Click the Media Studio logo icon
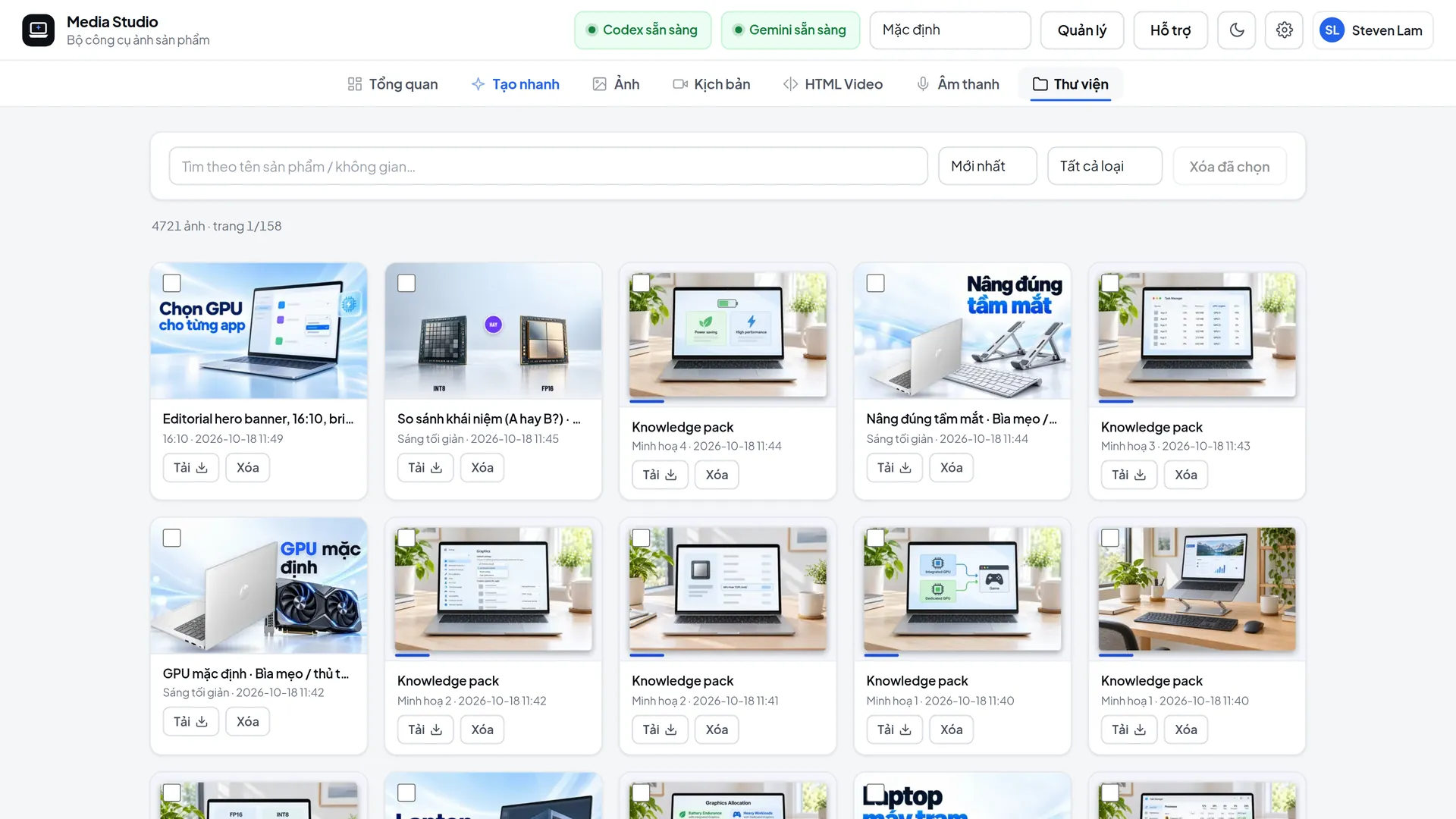Image resolution: width=1456 pixels, height=819 pixels. (38, 30)
